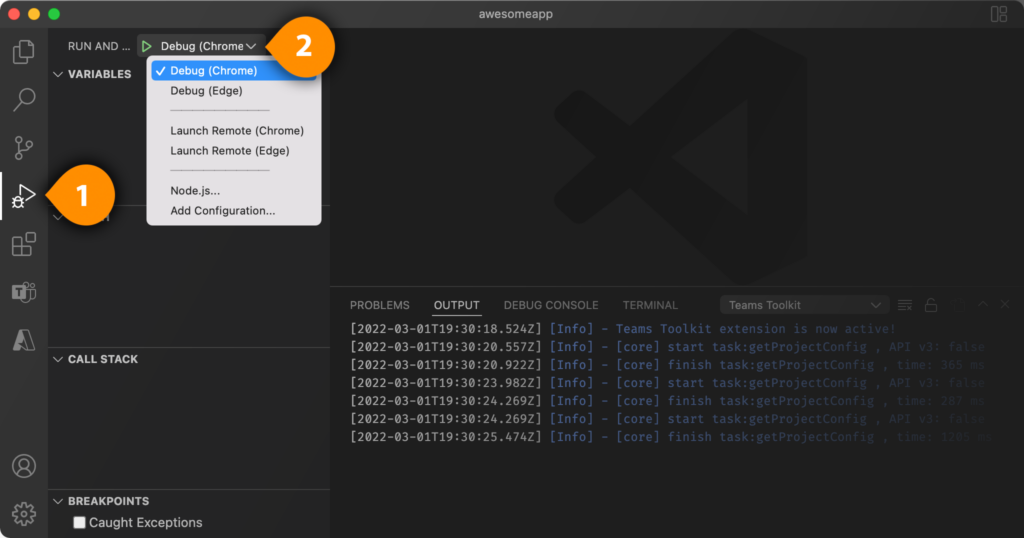Click Add Configuration... in the dropdown
This screenshot has height=538, width=1024.
coord(222,211)
